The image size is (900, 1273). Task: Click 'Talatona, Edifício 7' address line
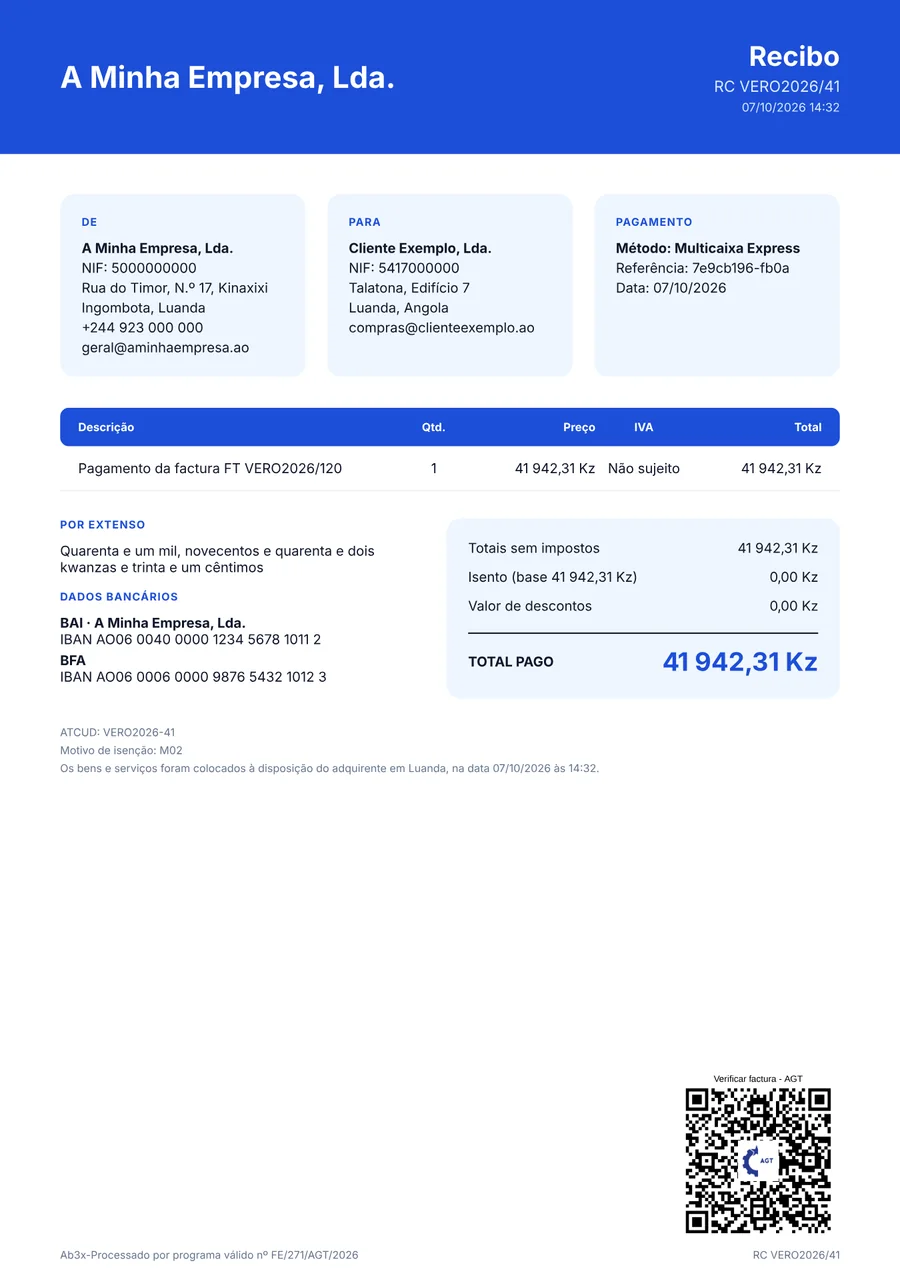pyautogui.click(x=409, y=288)
